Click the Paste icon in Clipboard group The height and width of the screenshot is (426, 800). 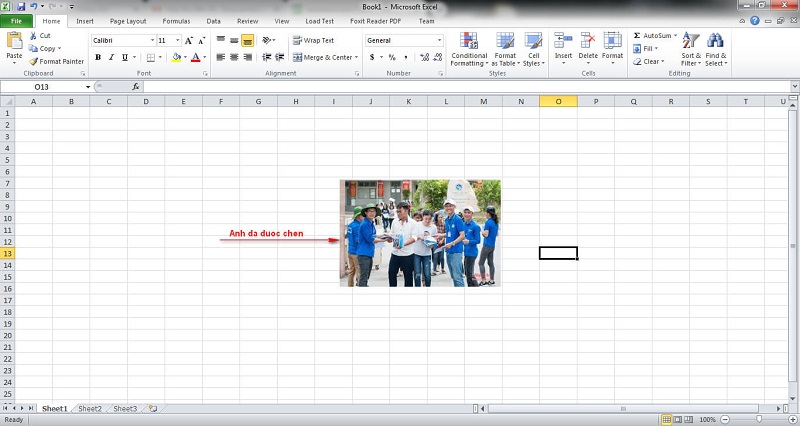pyautogui.click(x=14, y=42)
